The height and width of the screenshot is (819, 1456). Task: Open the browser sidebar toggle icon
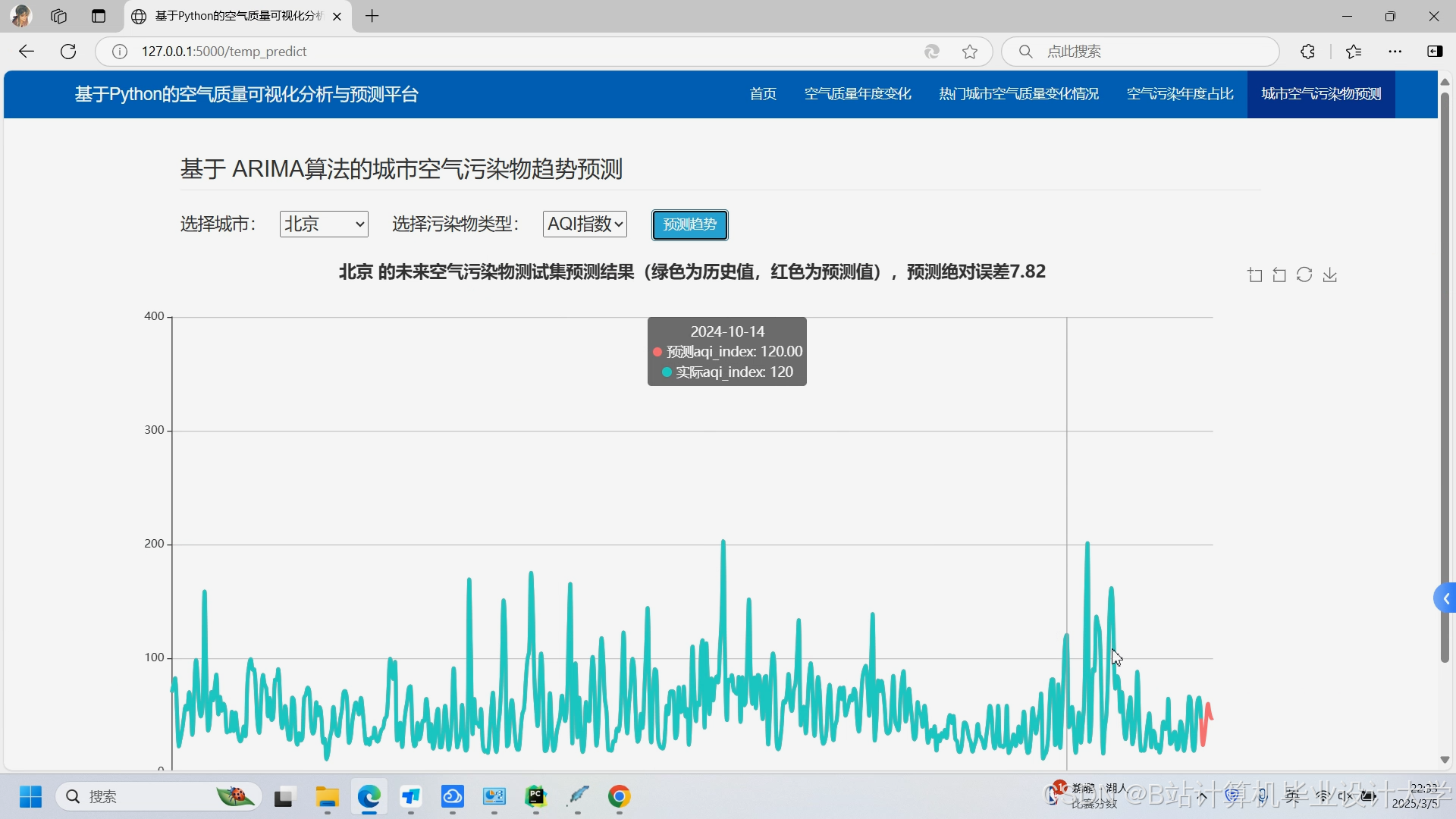tap(1435, 52)
